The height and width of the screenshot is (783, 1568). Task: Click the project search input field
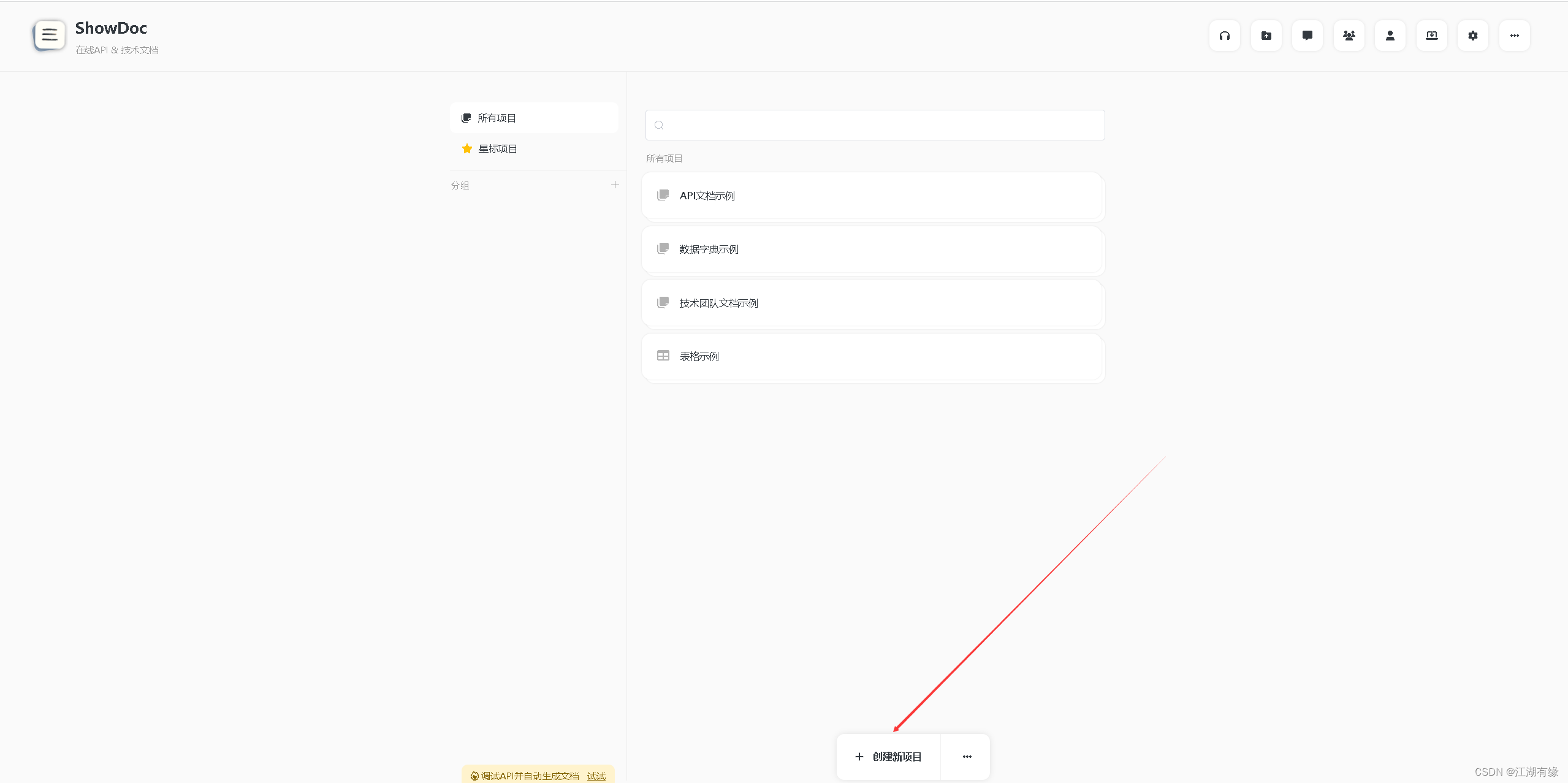[x=875, y=125]
